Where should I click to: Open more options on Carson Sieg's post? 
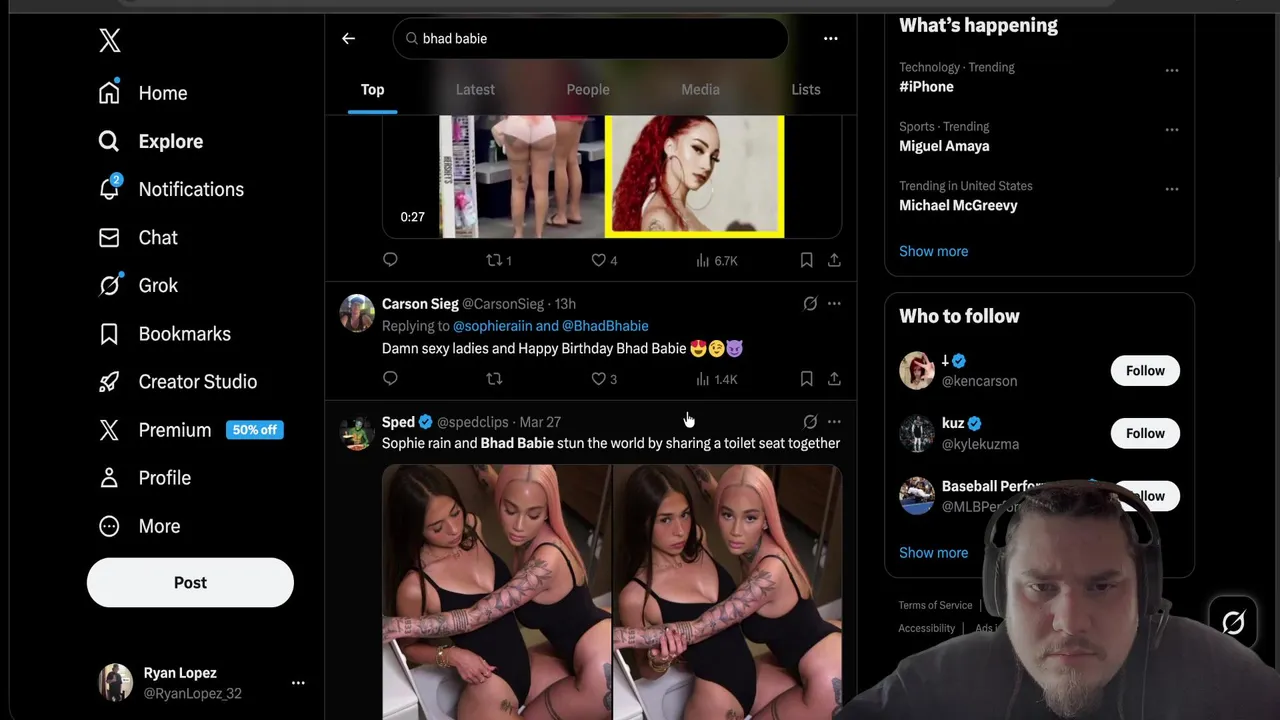tap(834, 304)
